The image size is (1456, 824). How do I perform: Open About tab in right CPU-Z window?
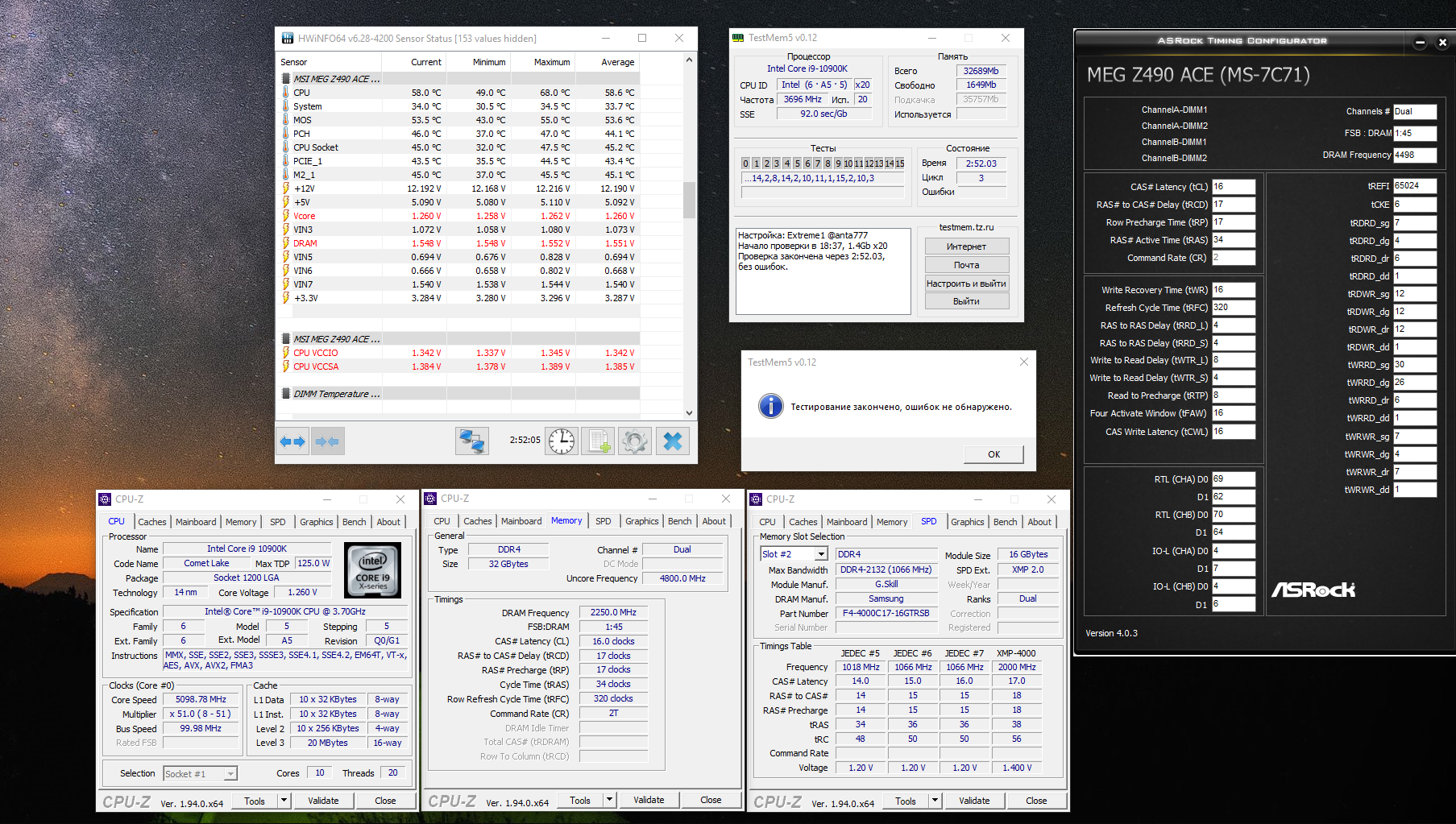pos(1039,522)
